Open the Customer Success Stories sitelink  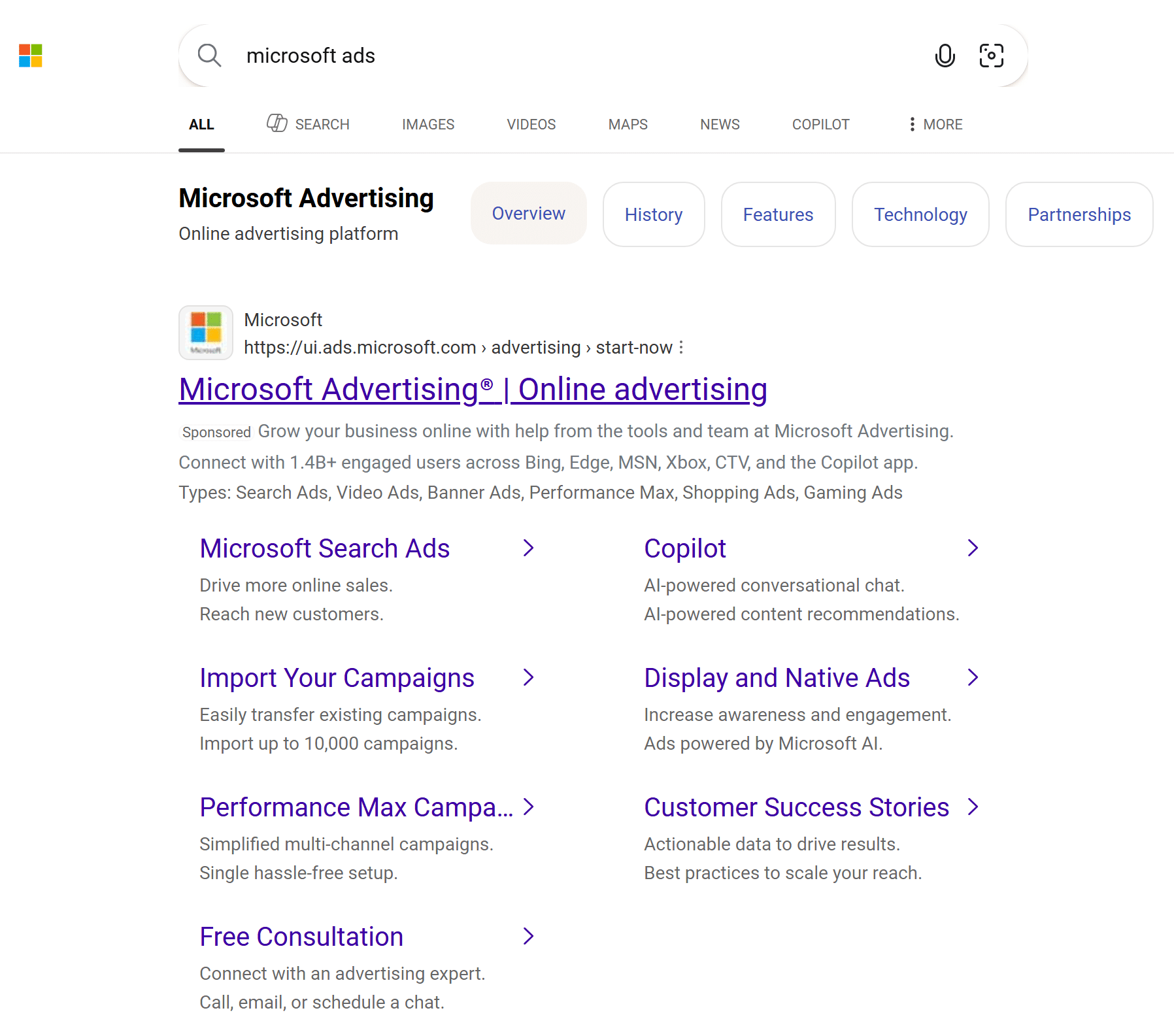click(796, 807)
